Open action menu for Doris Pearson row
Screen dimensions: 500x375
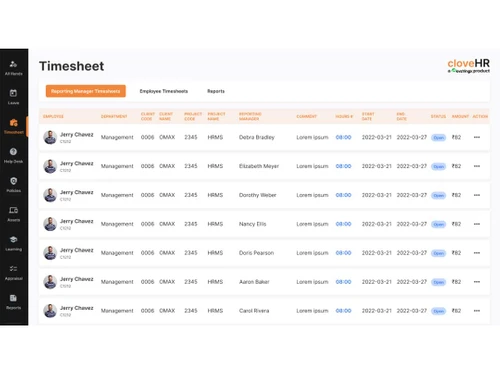[477, 253]
